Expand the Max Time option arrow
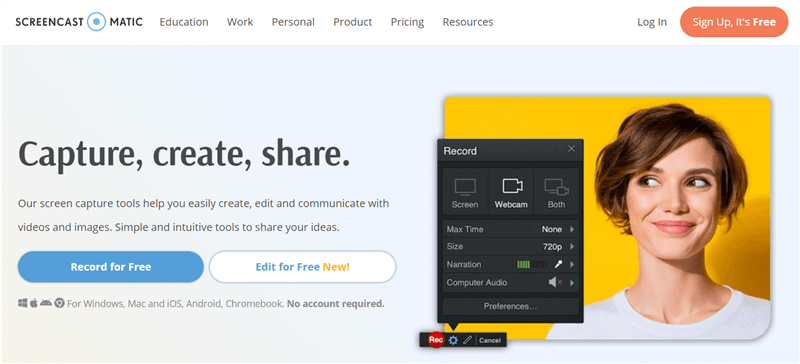This screenshot has height=364, width=800. tap(572, 230)
